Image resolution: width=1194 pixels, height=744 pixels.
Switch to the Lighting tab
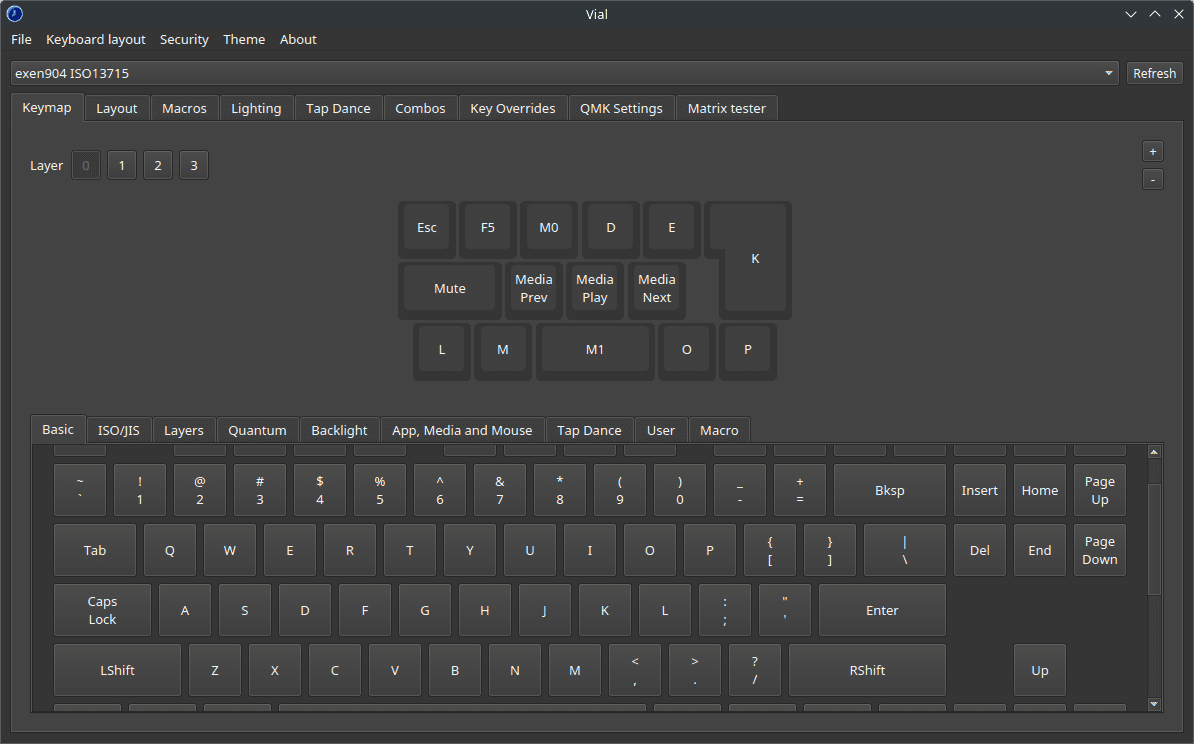point(256,108)
